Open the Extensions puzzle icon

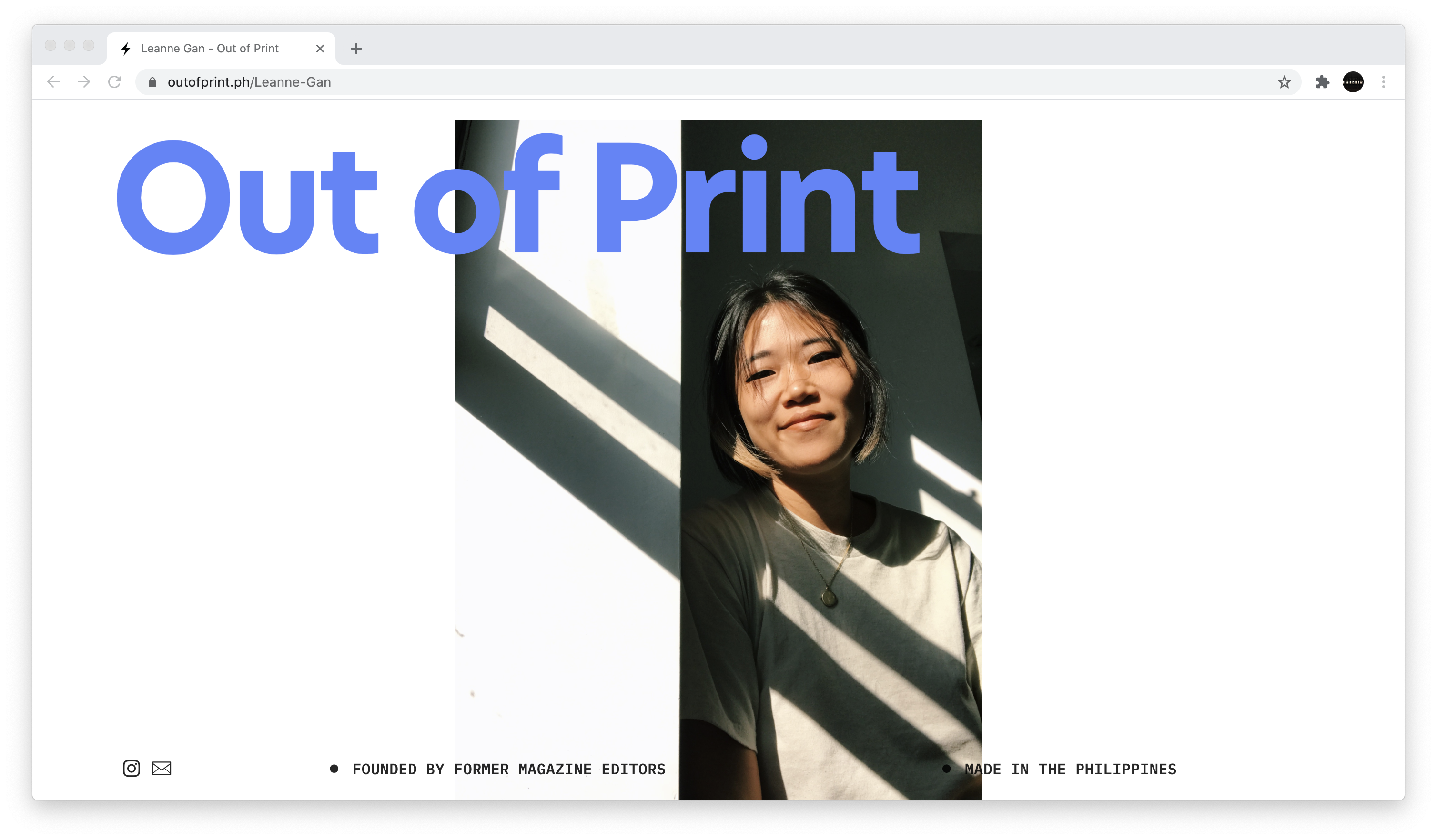tap(1322, 82)
